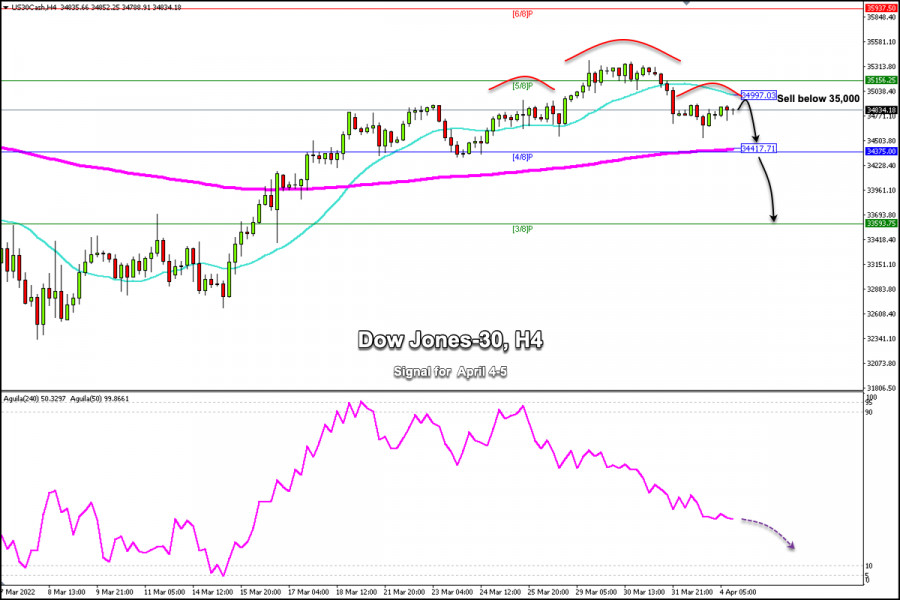Click the '14 Mar 12:00' time label
The width and height of the screenshot is (900, 600).
click(x=212, y=592)
